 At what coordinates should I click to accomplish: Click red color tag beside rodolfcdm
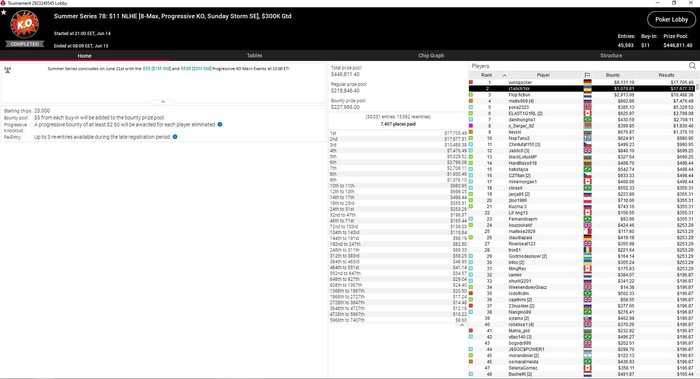pyautogui.click(x=471, y=293)
